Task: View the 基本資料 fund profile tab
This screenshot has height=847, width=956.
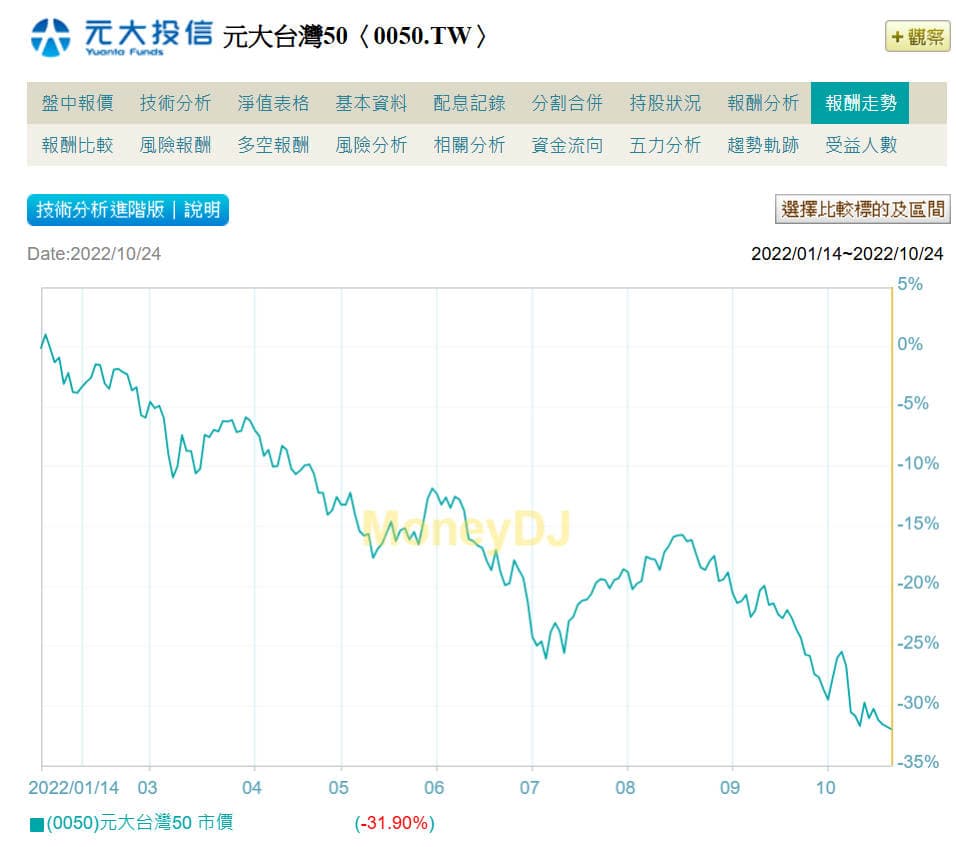Action: [371, 101]
